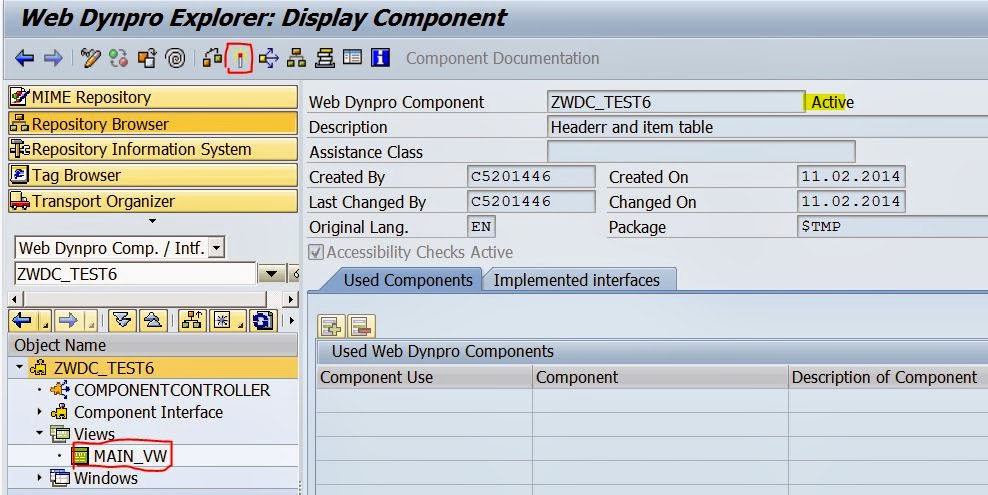Select the Component Interface tree item

pos(149,412)
